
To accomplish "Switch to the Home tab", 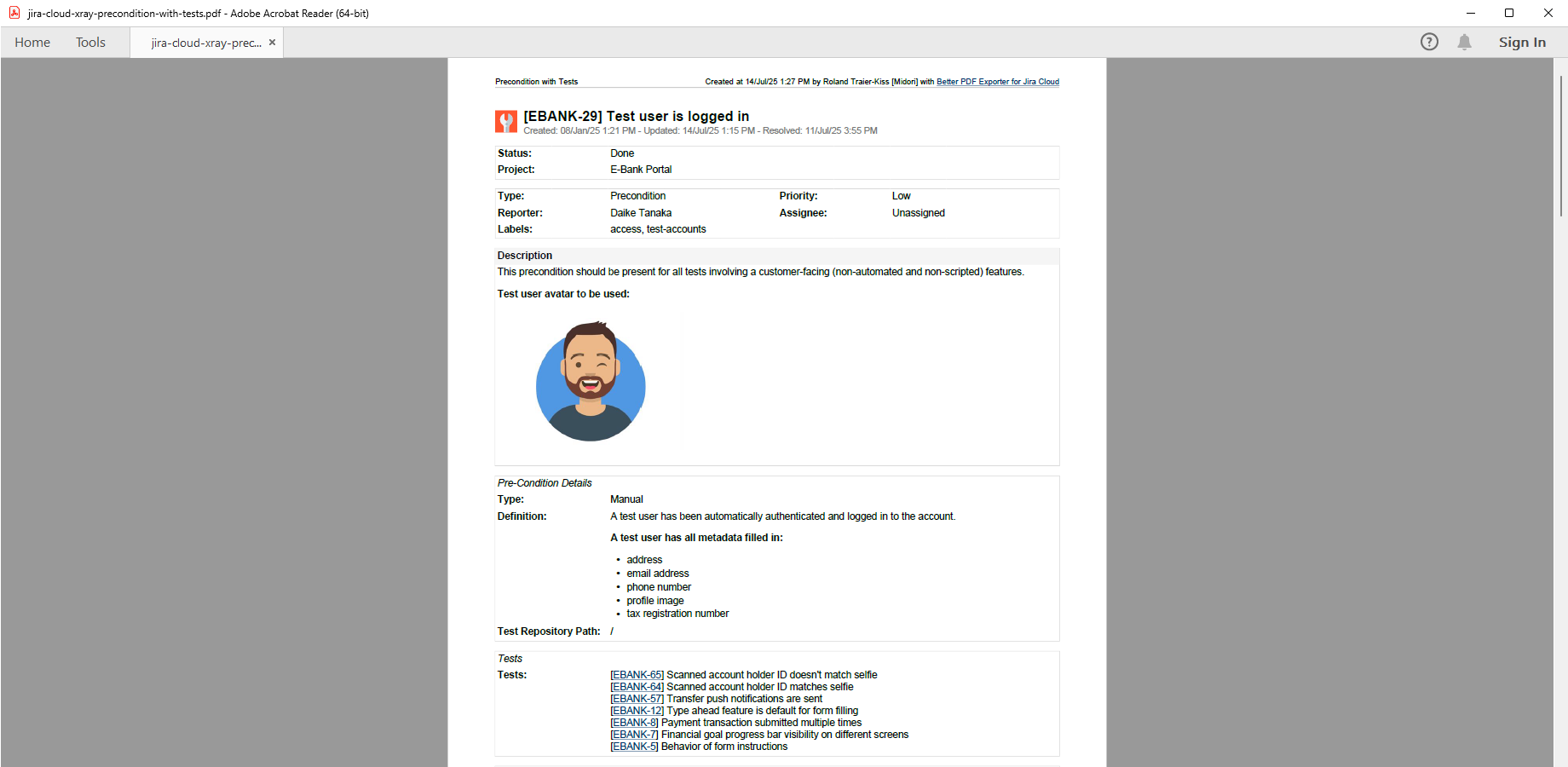I will pos(32,43).
